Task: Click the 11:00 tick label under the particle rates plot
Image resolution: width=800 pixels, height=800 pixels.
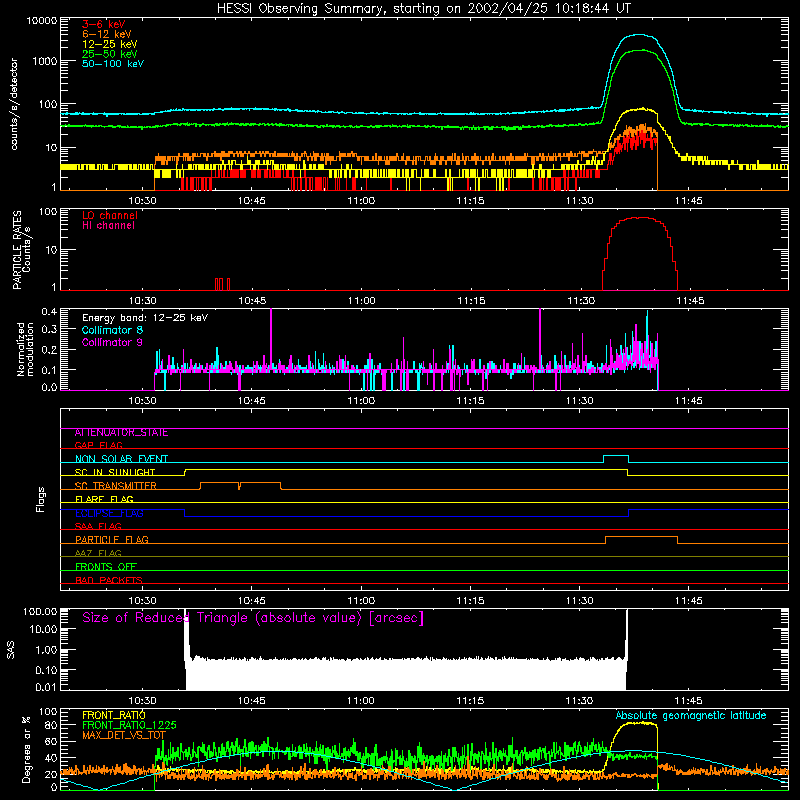Action: [x=362, y=301]
